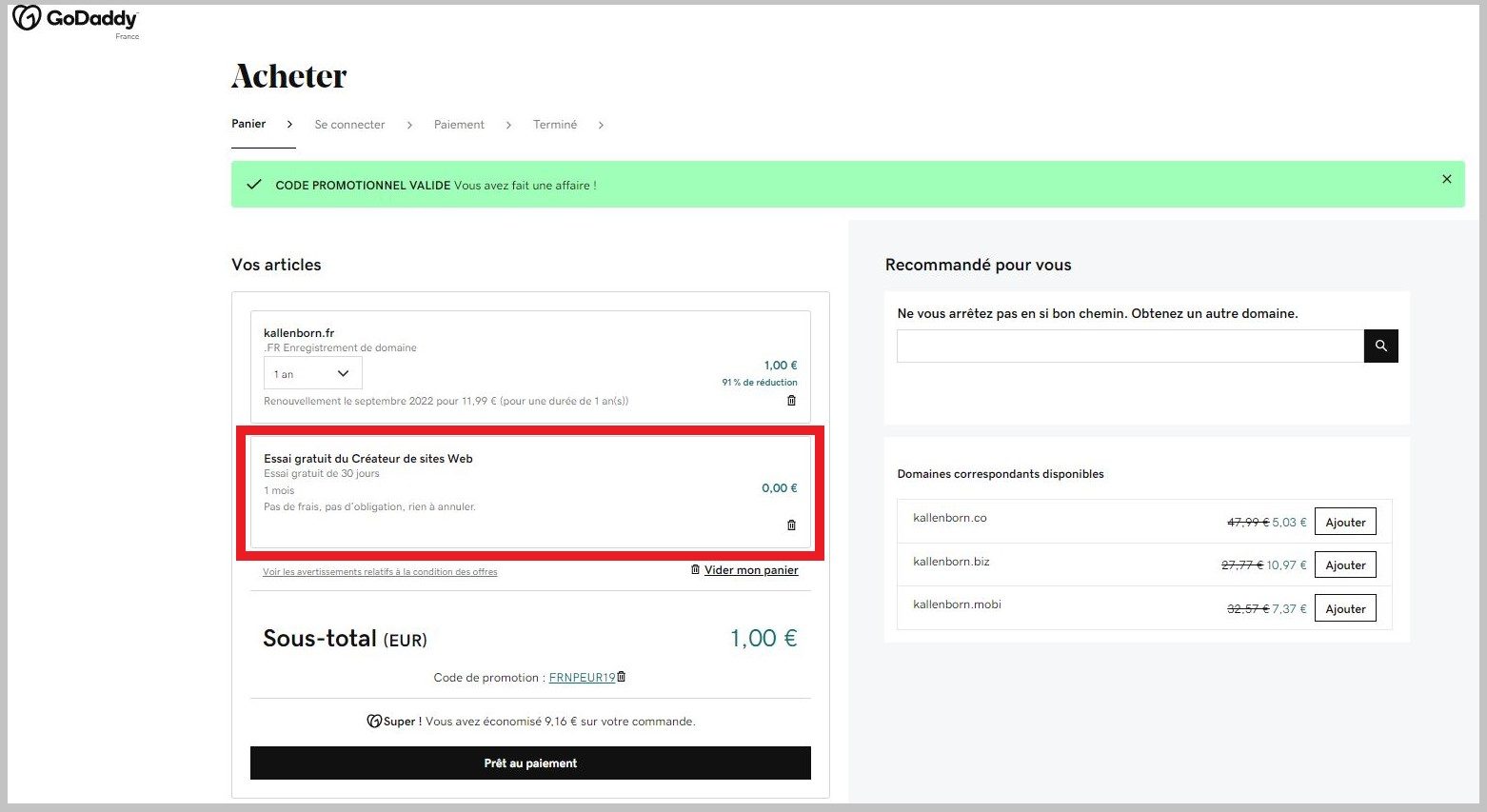Click the kallenborn.mobi domain name
This screenshot has height=812, width=1487.
tap(957, 604)
